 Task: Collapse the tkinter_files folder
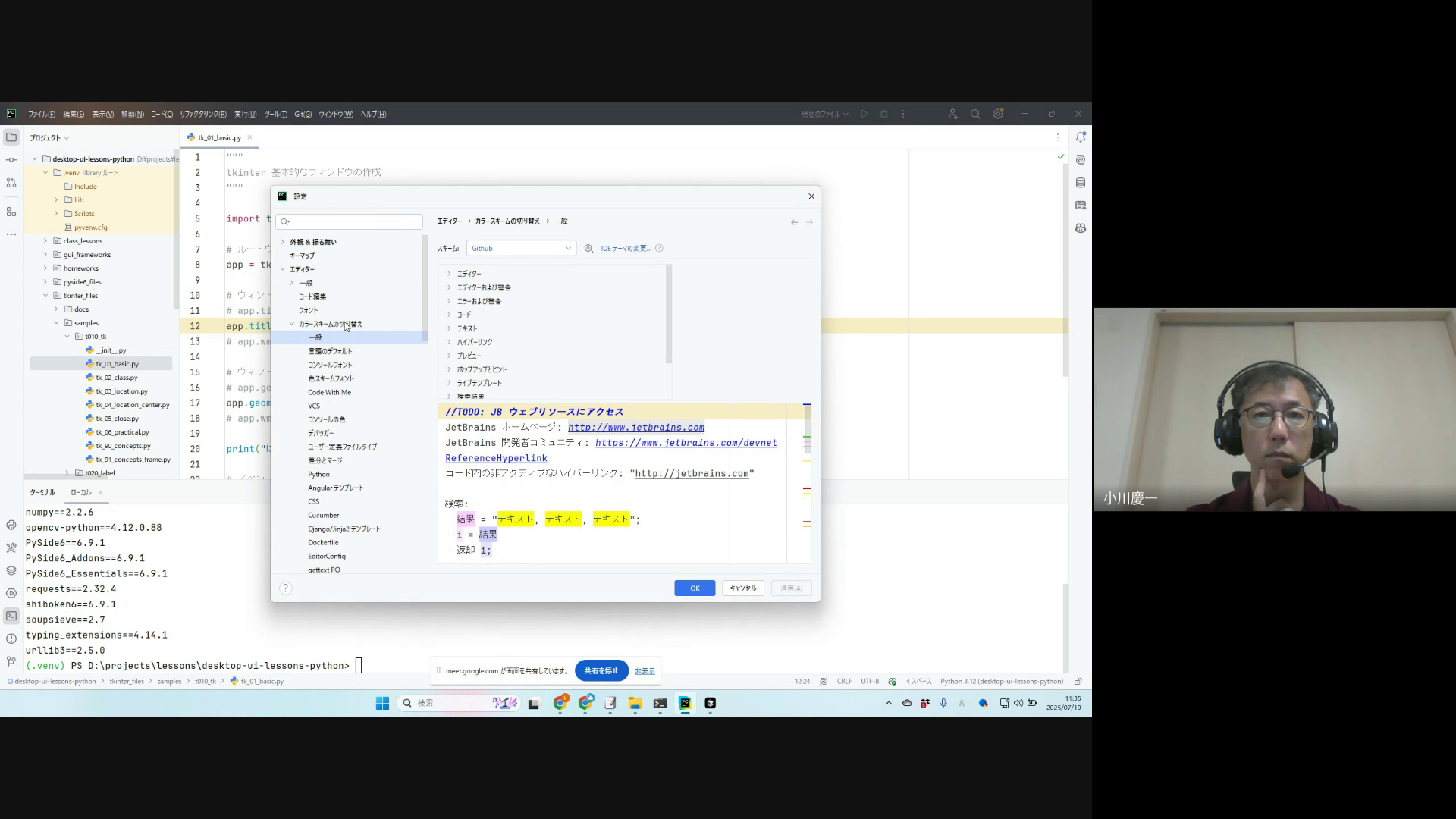point(45,296)
